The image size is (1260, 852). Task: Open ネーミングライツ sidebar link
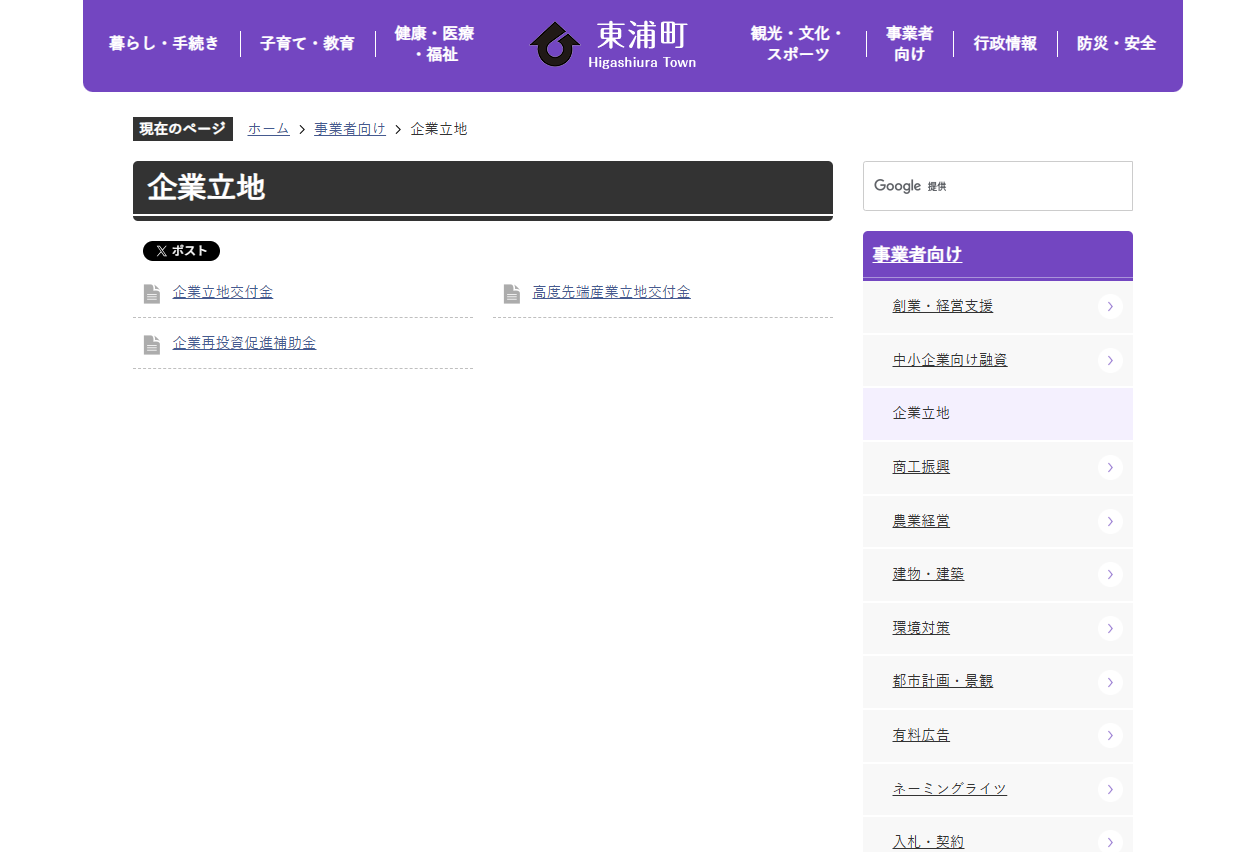[x=950, y=789]
